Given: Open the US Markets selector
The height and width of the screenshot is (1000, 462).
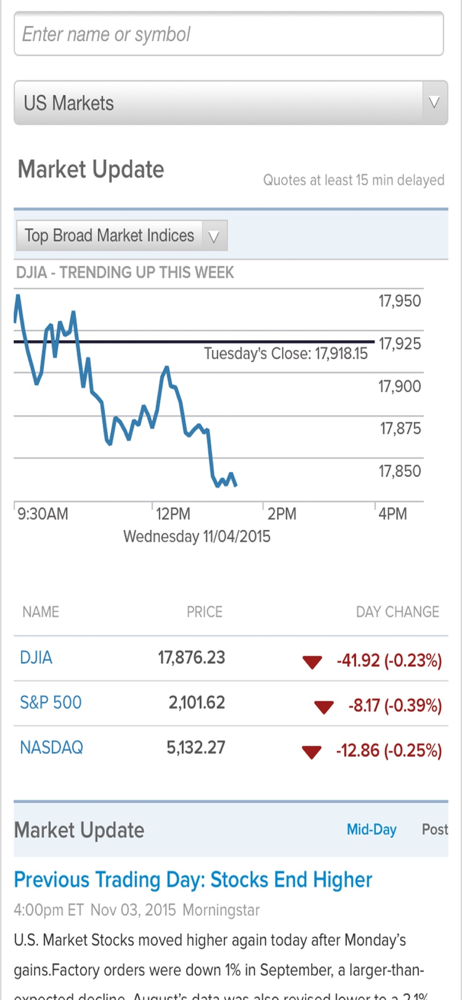Looking at the screenshot, I should coord(231,103).
